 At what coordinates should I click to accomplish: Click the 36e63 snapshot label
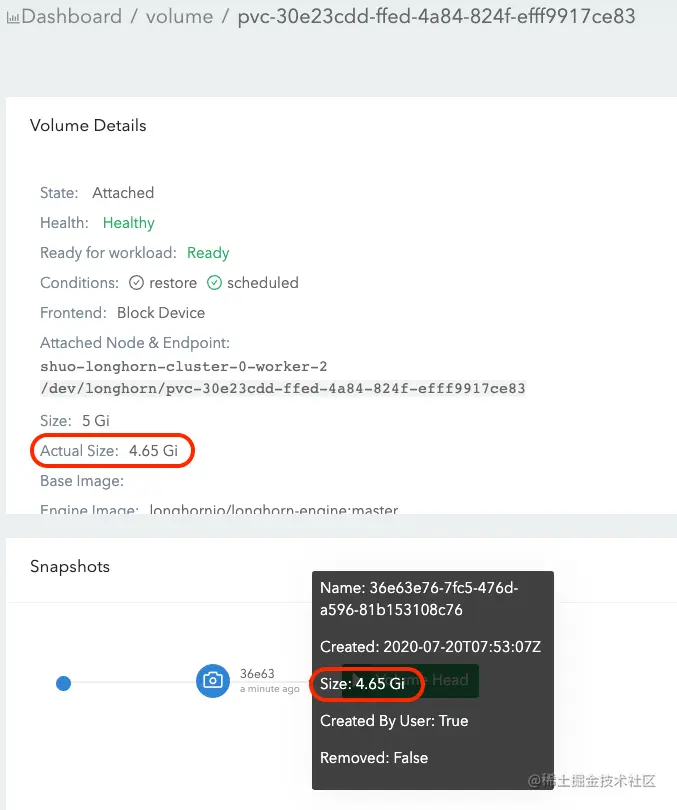point(257,674)
